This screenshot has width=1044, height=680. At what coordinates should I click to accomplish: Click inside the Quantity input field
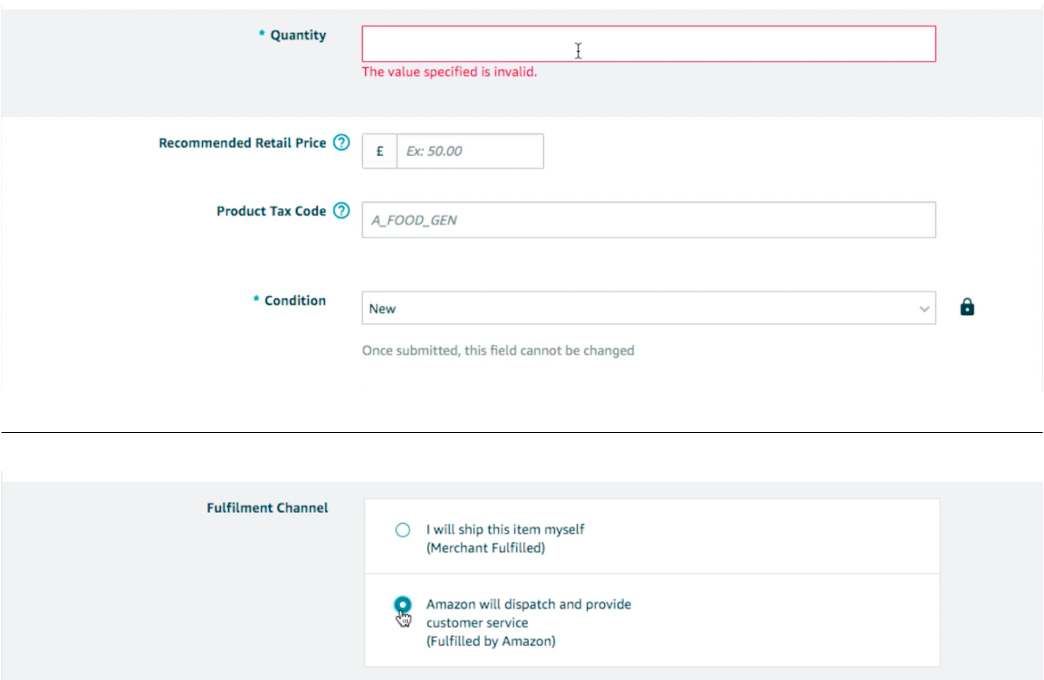648,44
